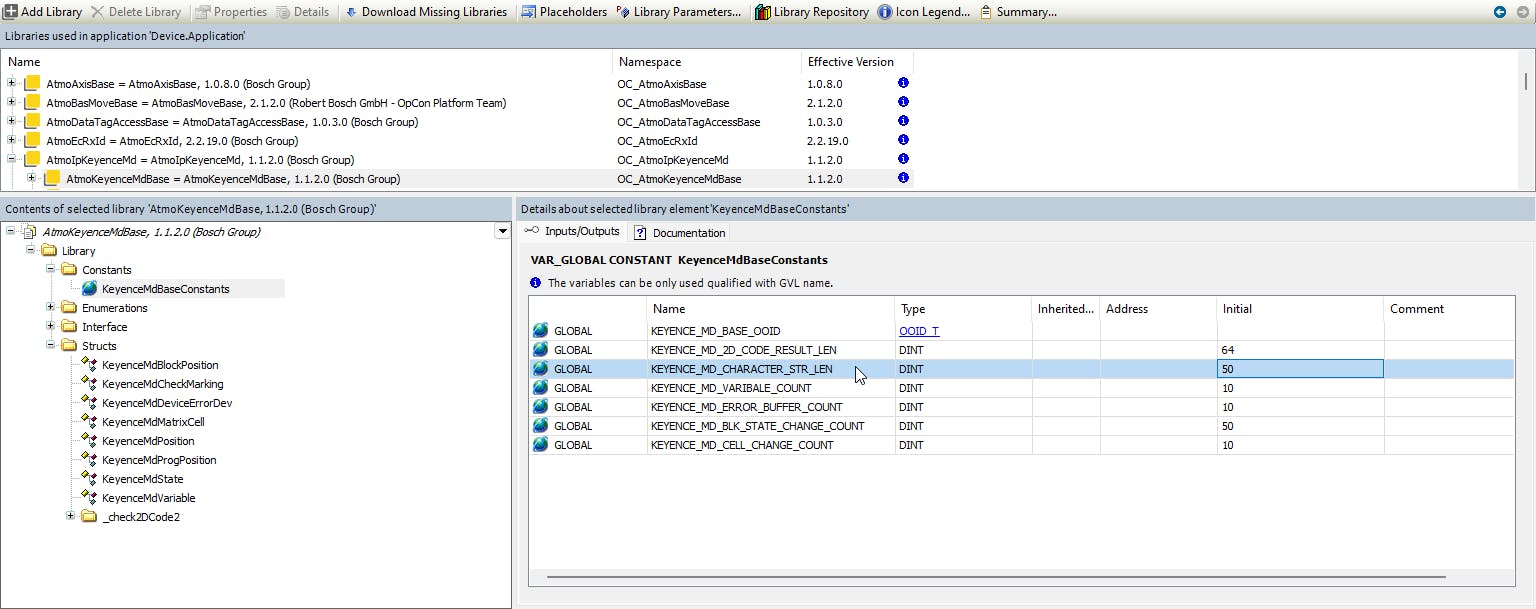The image size is (1536, 609).
Task: Collapse the AtmoIpKeyenceMd library node
Action: click(x=11, y=160)
